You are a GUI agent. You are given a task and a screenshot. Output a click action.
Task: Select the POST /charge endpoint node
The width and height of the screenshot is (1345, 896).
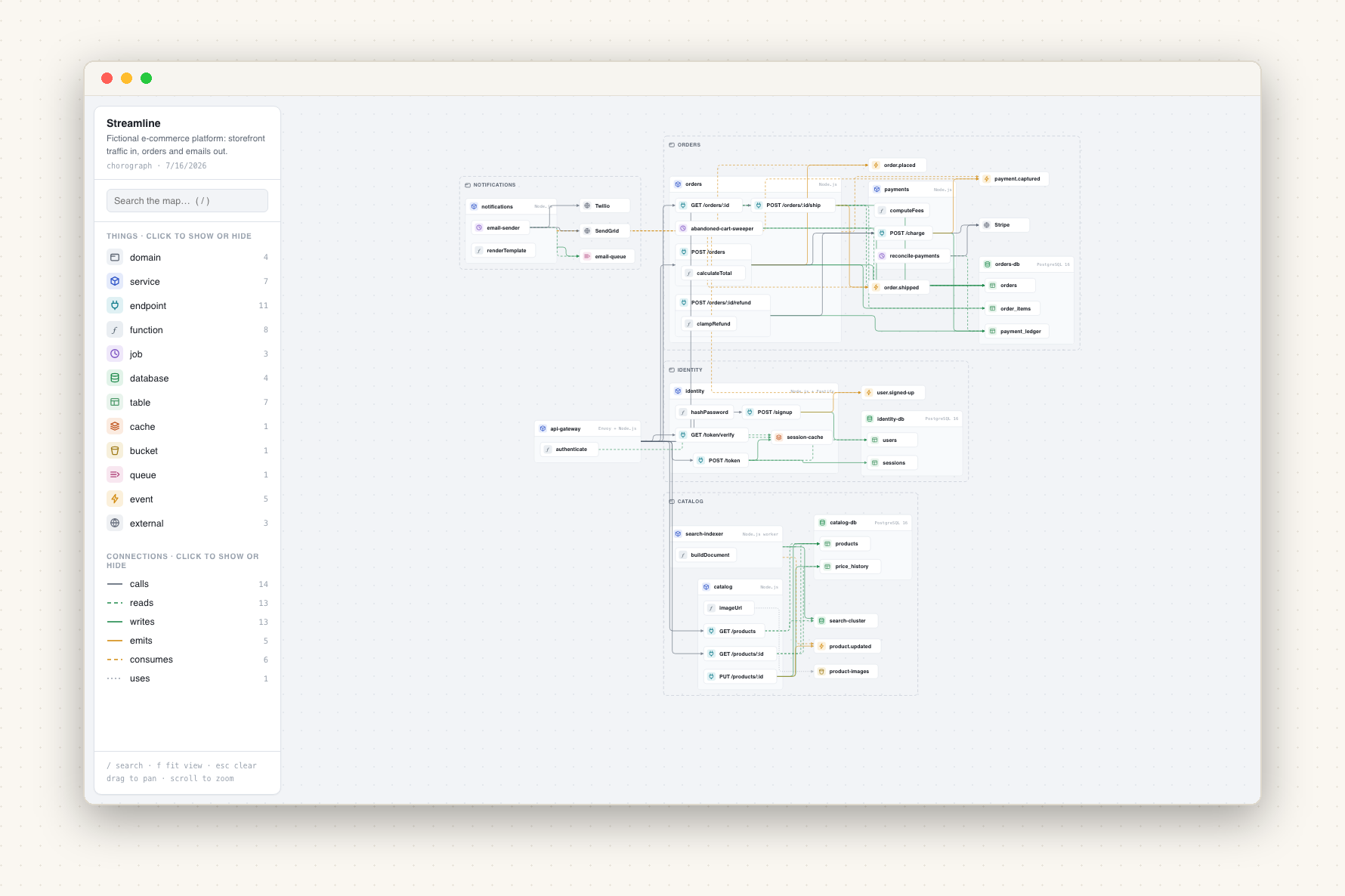(x=904, y=233)
